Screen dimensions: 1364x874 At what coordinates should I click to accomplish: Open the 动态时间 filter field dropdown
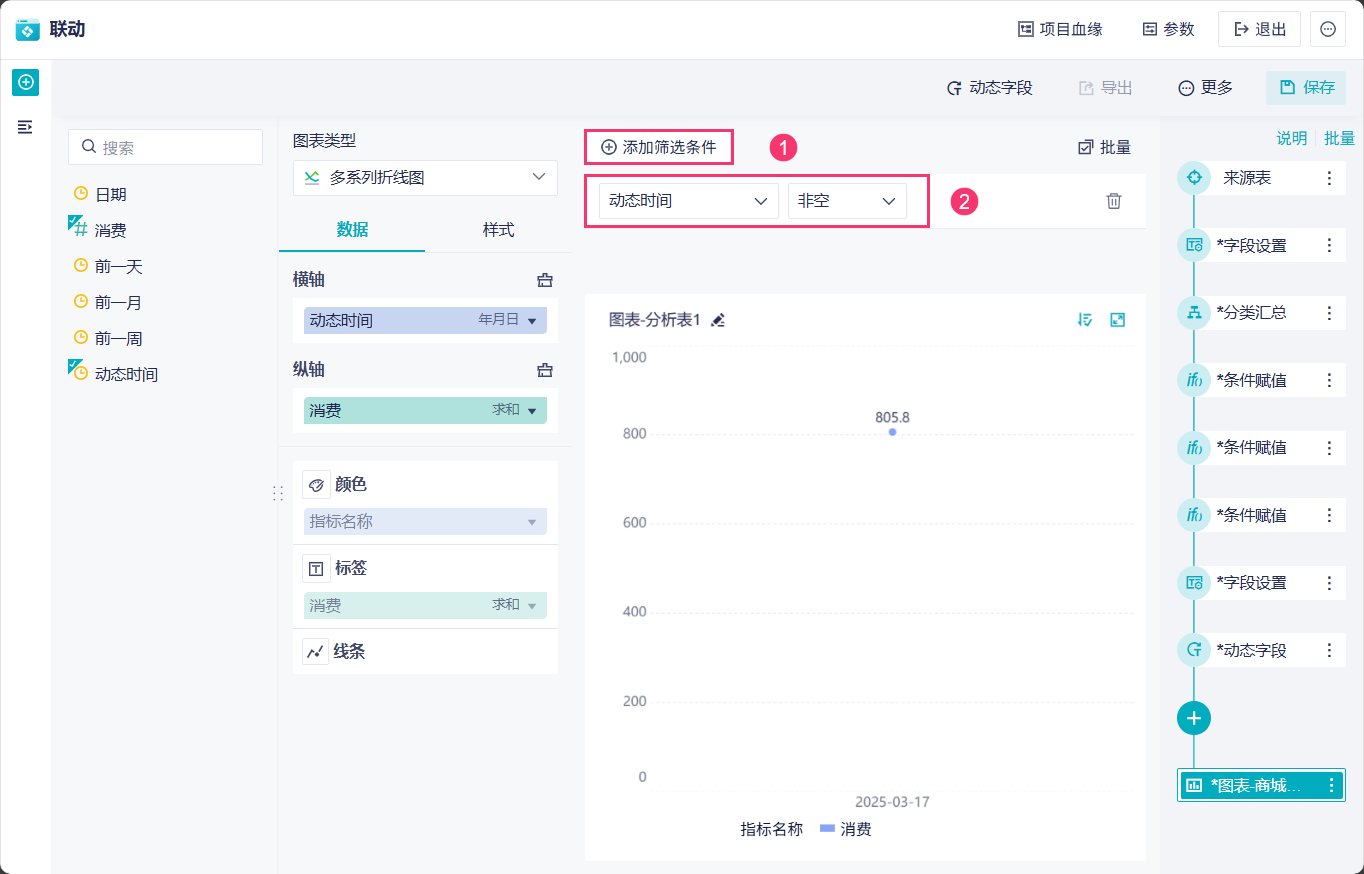click(x=688, y=201)
